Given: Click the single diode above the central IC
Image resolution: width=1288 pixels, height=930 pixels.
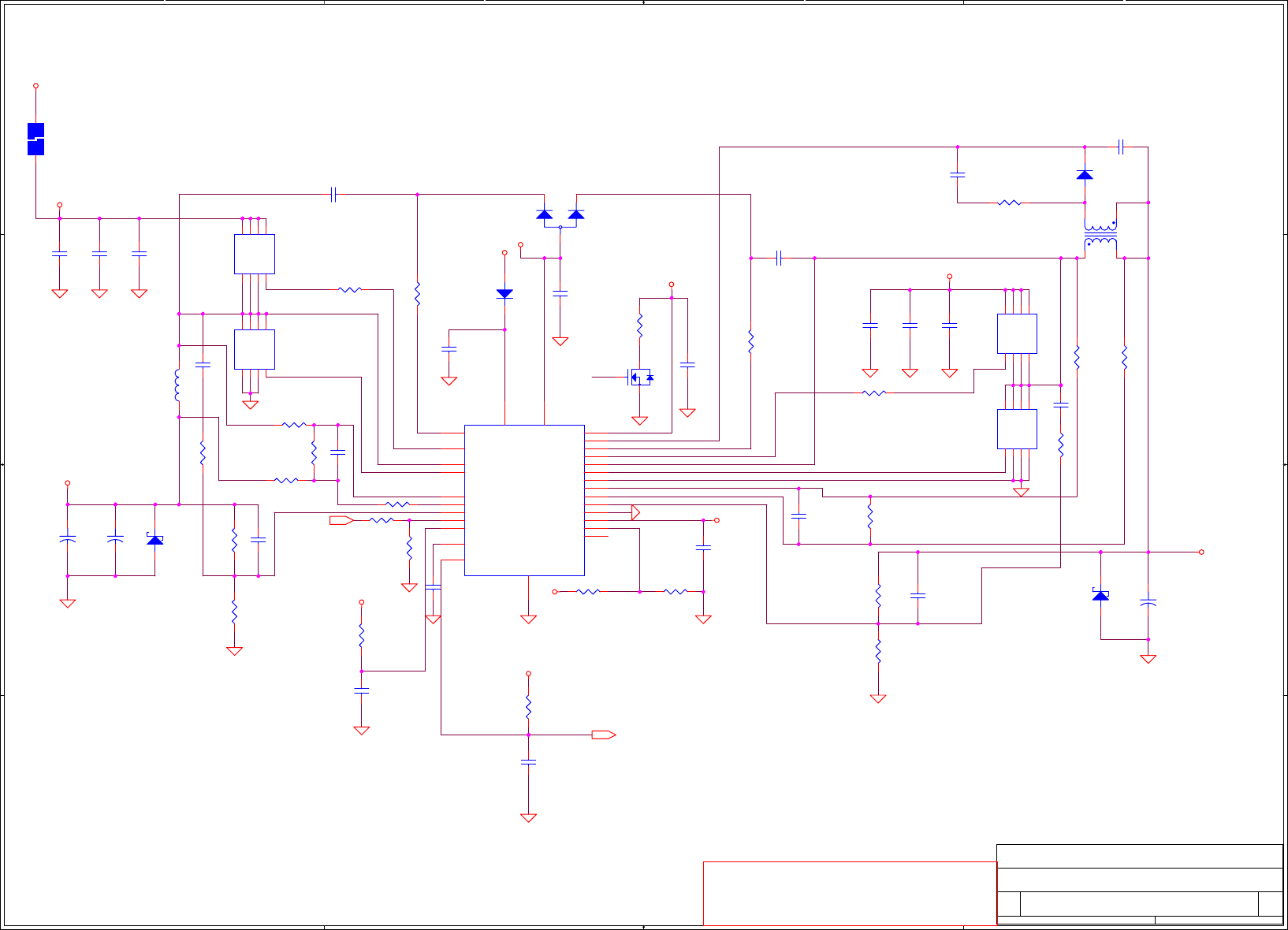Looking at the screenshot, I should tap(504, 293).
